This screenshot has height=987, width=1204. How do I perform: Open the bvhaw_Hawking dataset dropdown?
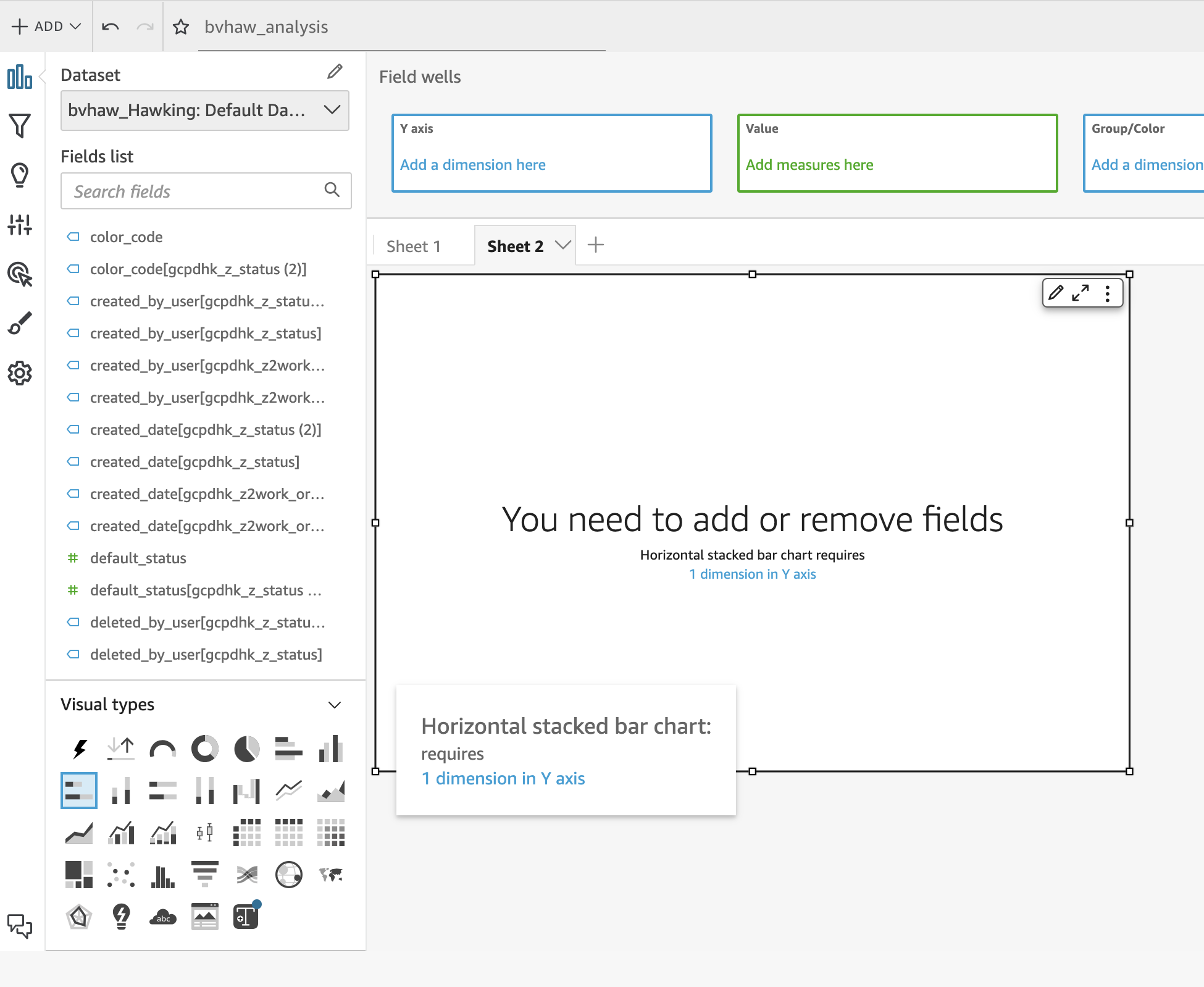[x=205, y=111]
